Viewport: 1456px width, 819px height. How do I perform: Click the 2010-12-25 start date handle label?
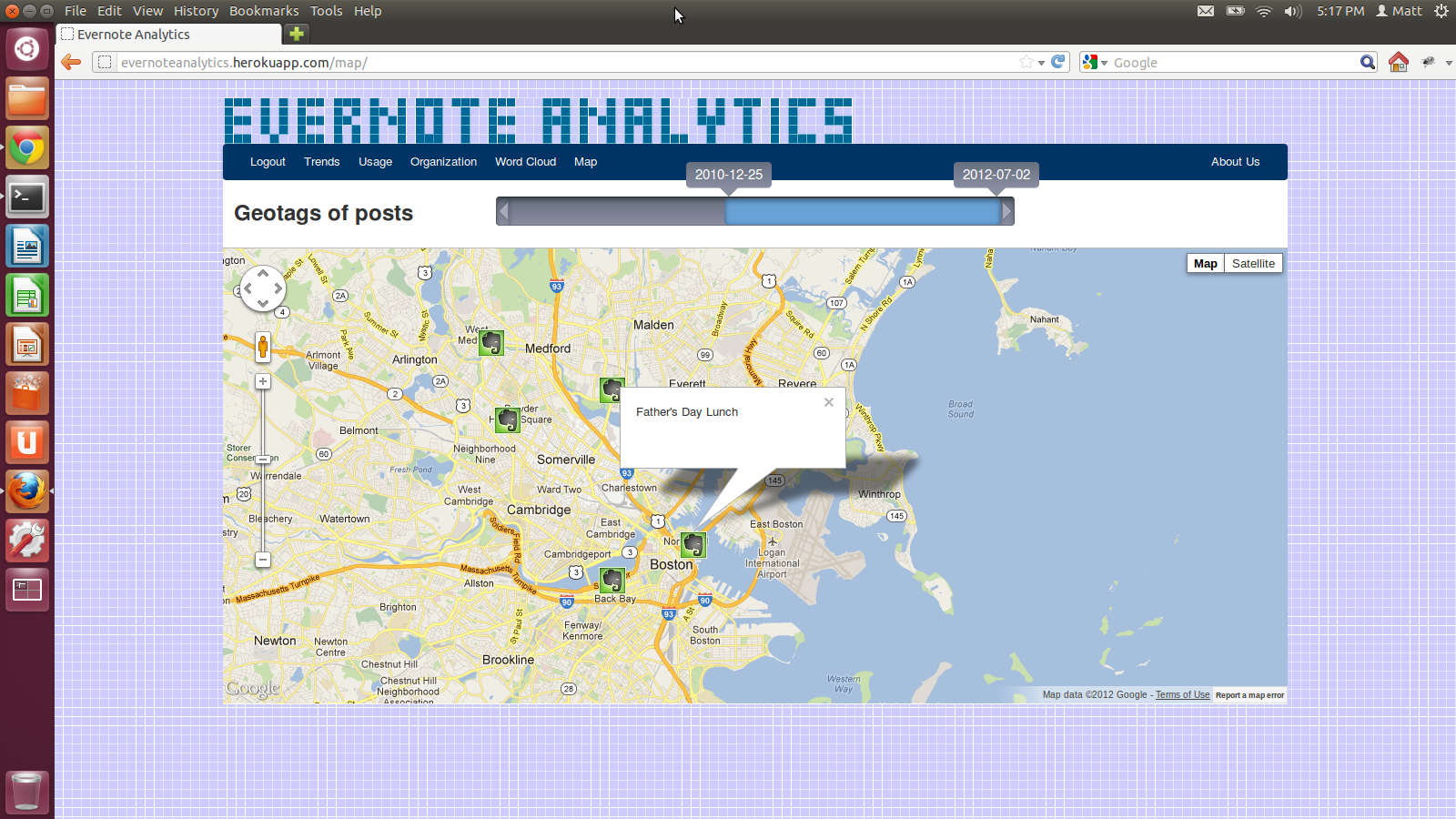pyautogui.click(x=729, y=175)
